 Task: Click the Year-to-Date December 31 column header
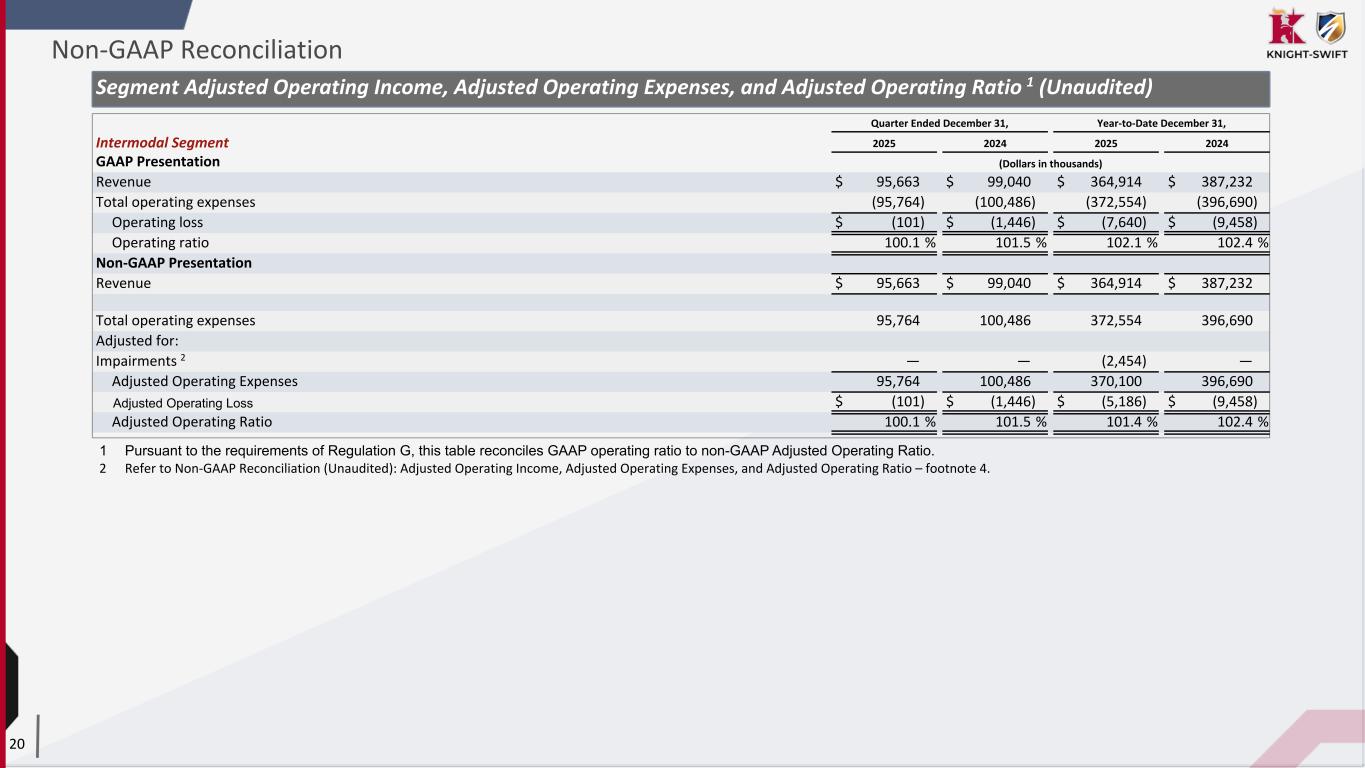pyautogui.click(x=1160, y=124)
